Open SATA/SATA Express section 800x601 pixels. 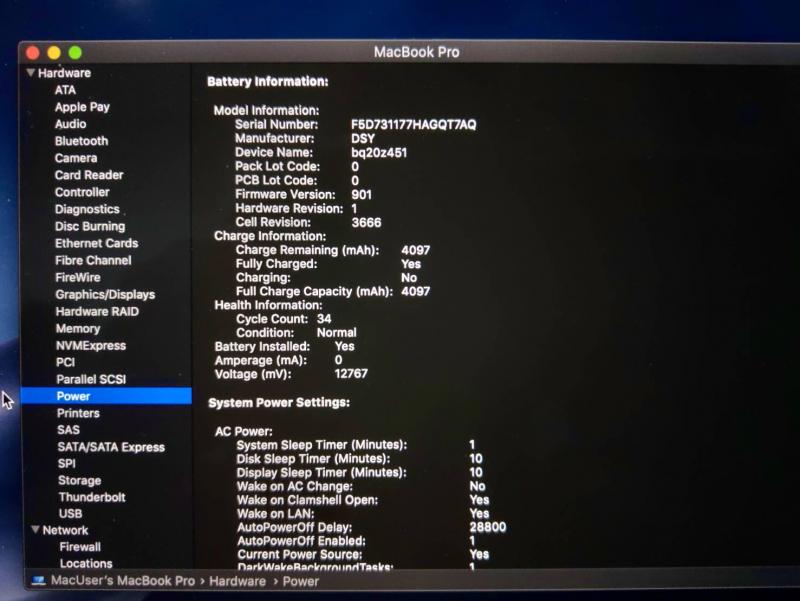pyautogui.click(x=111, y=447)
